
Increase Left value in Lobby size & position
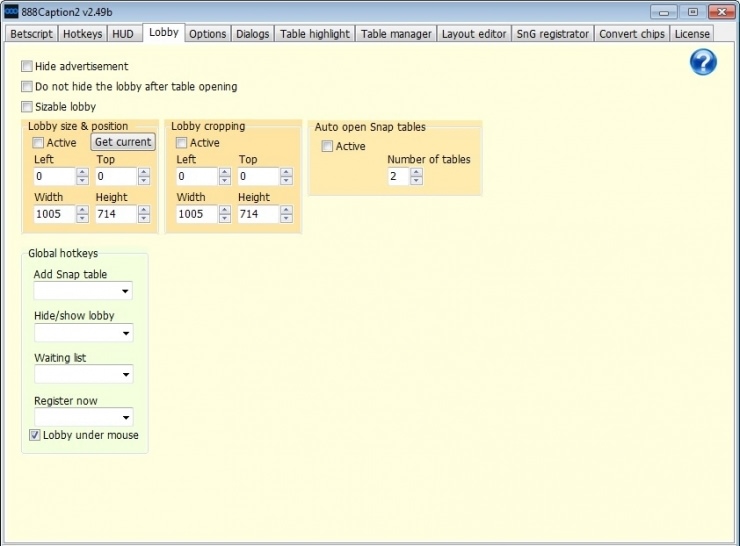point(83,172)
